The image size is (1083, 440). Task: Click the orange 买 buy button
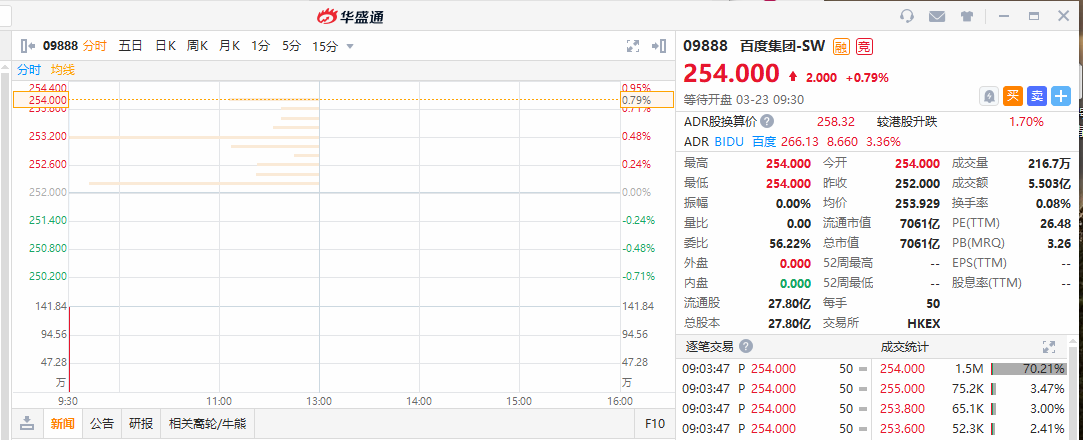[1012, 96]
